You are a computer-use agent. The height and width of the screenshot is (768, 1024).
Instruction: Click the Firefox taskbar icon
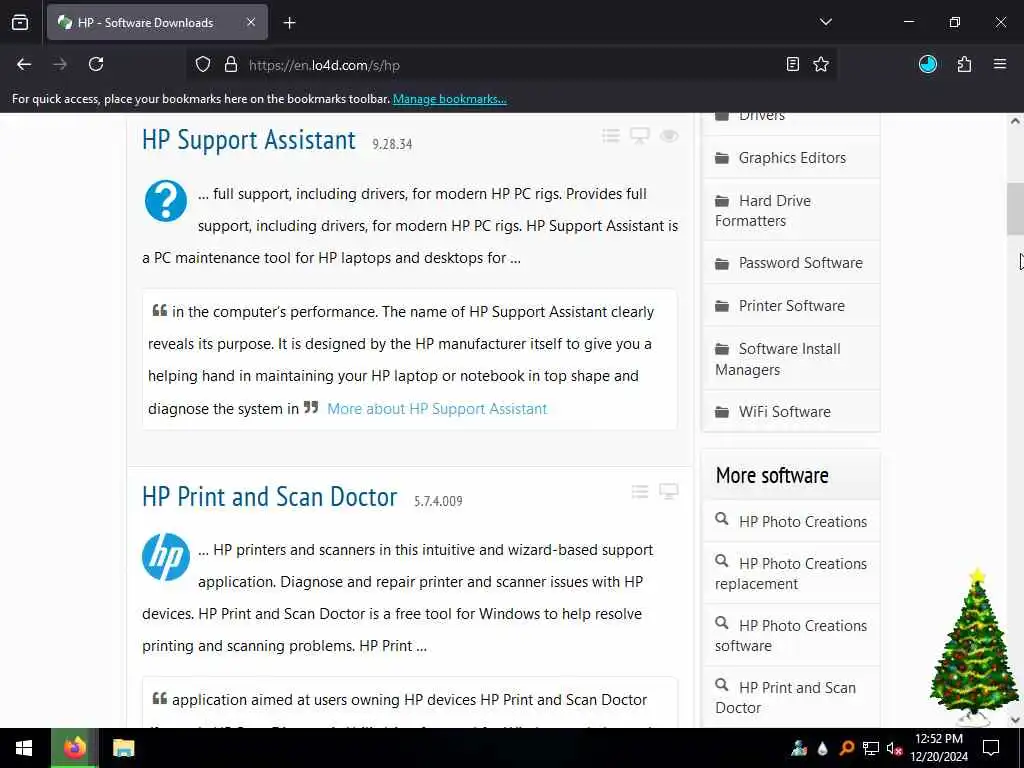(x=74, y=748)
